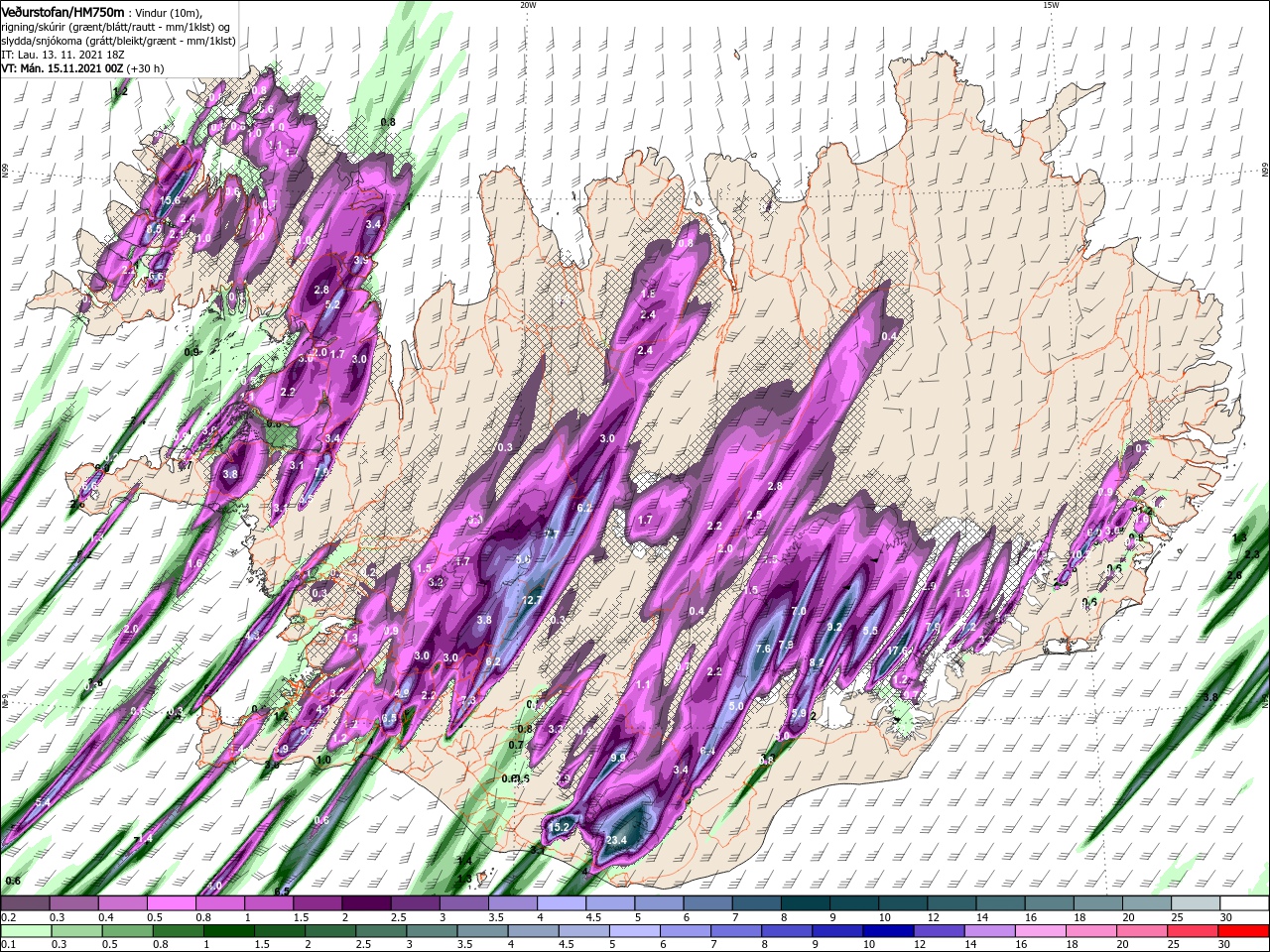This screenshot has height=952, width=1270.
Task: Click the 20W longitude label
Action: click(x=528, y=5)
